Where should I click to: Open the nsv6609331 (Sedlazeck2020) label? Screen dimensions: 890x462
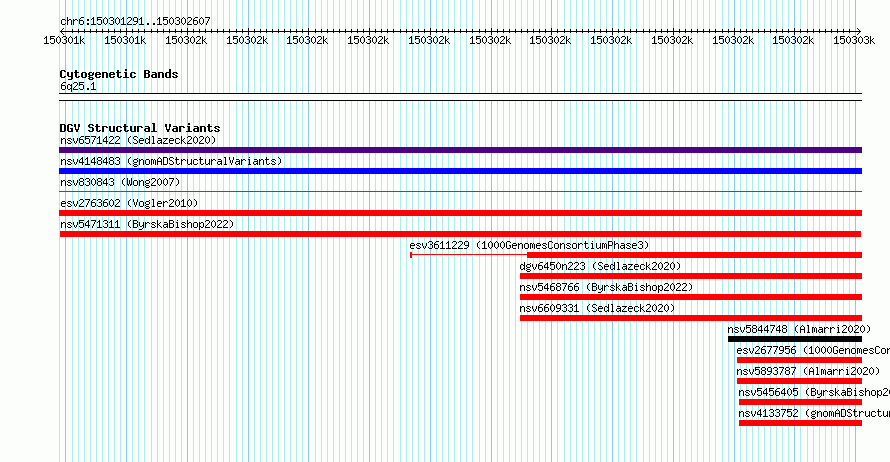click(597, 308)
